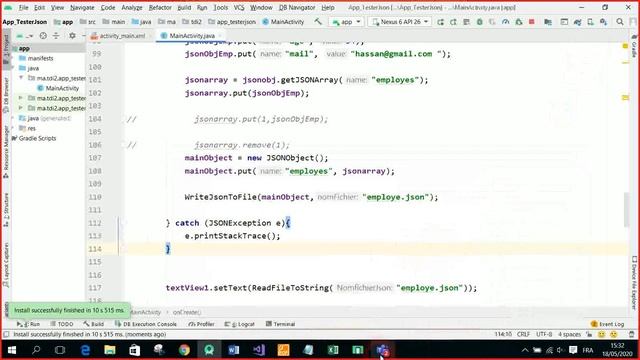Image resolution: width=640 pixels, height=360 pixels.
Task: Expand the third ma.tdi2.app_tester package
Action: coord(21,108)
